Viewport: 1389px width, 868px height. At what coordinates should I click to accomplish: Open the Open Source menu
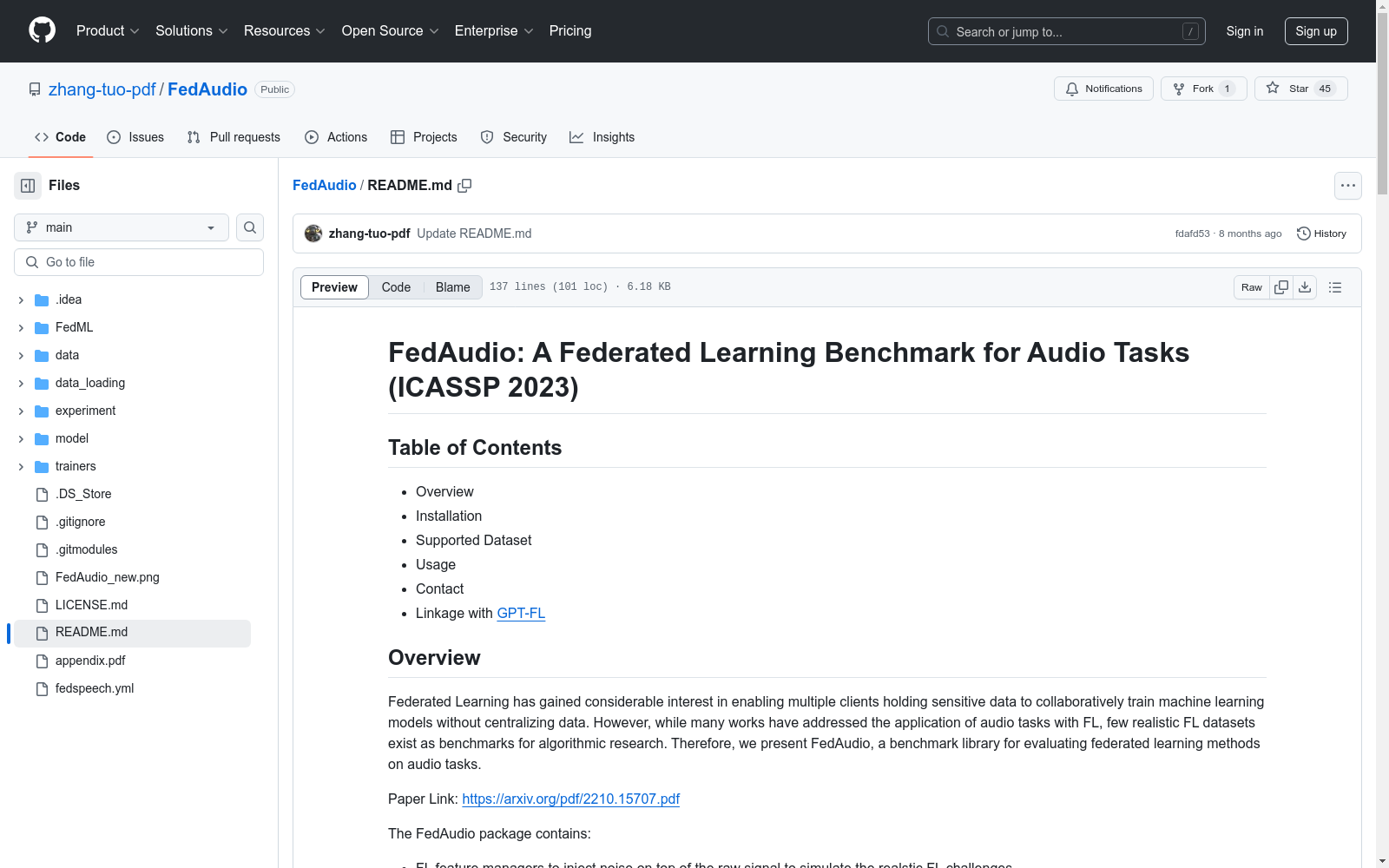point(391,30)
